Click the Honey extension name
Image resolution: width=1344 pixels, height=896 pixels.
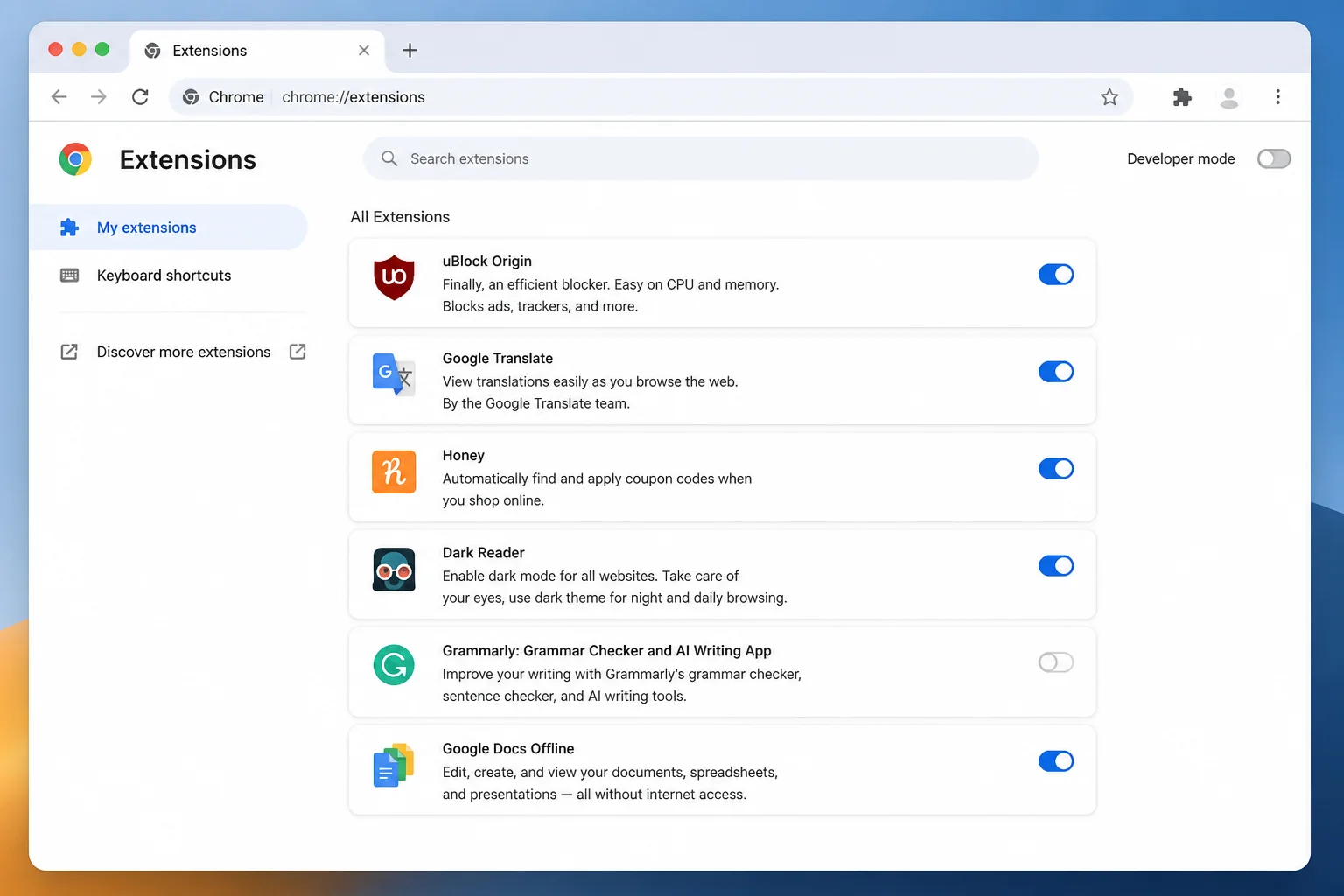(x=464, y=455)
